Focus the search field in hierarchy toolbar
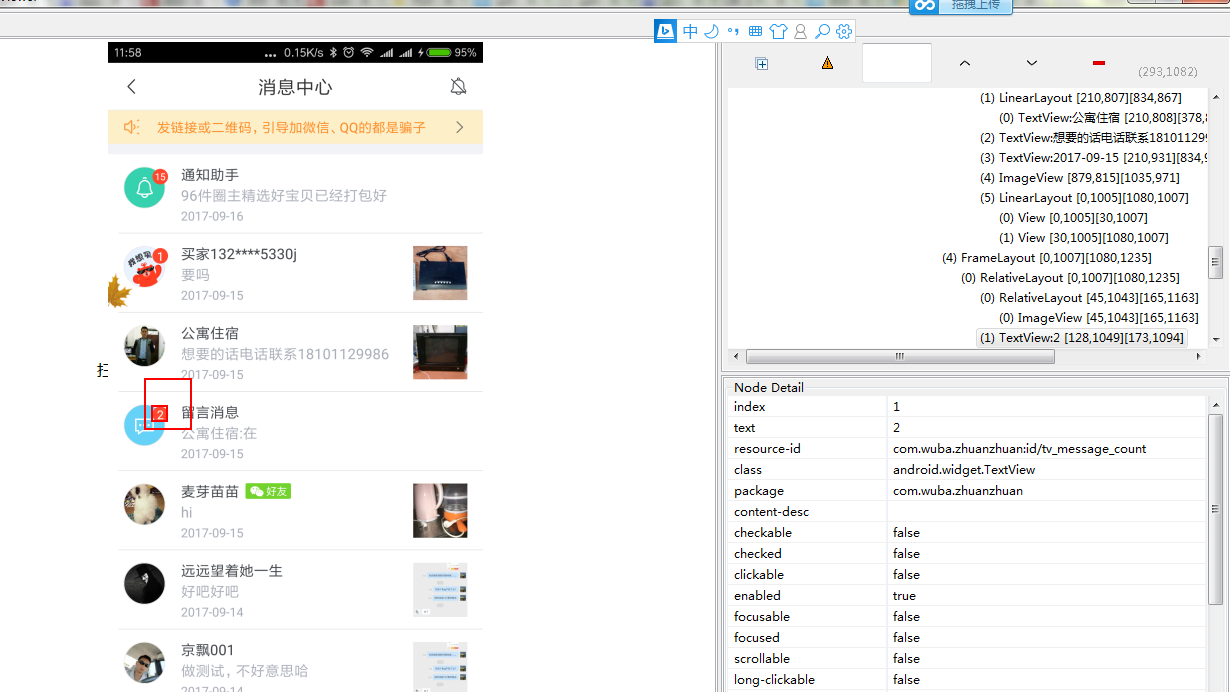The height and width of the screenshot is (692, 1230). point(897,63)
